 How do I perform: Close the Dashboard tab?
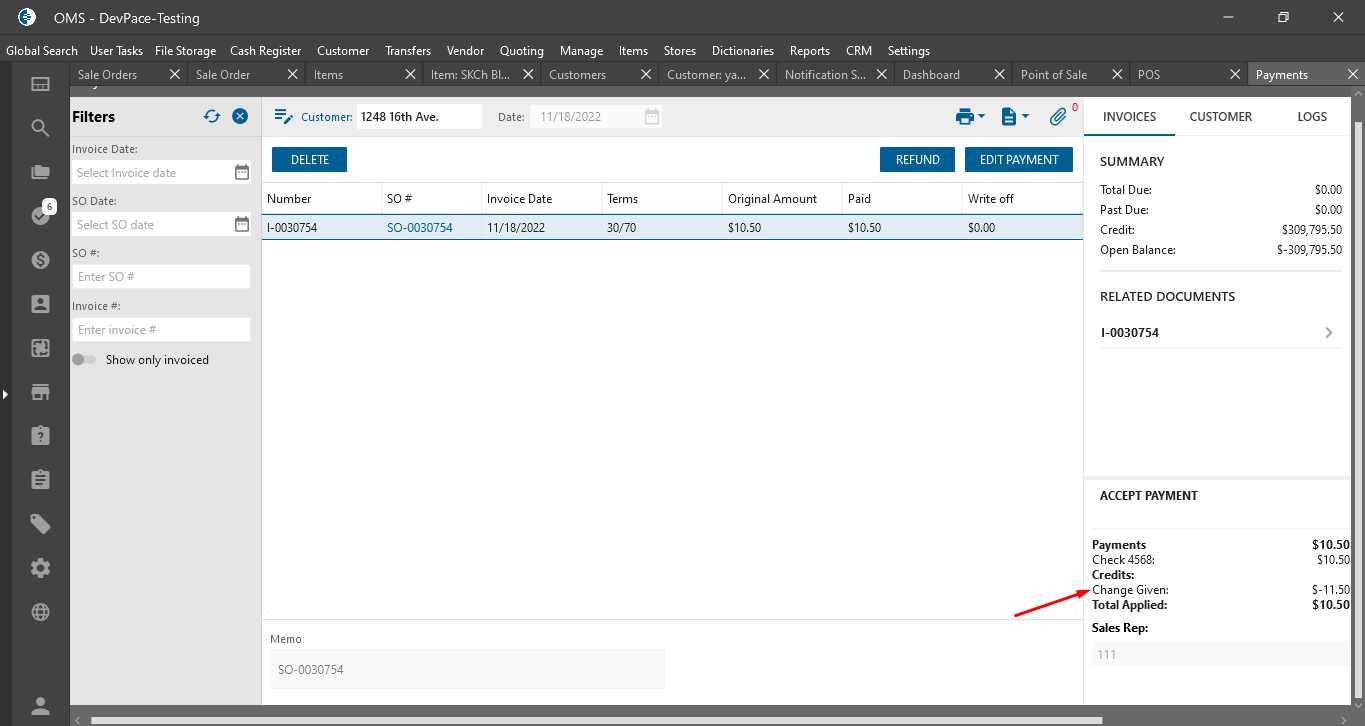point(1000,74)
